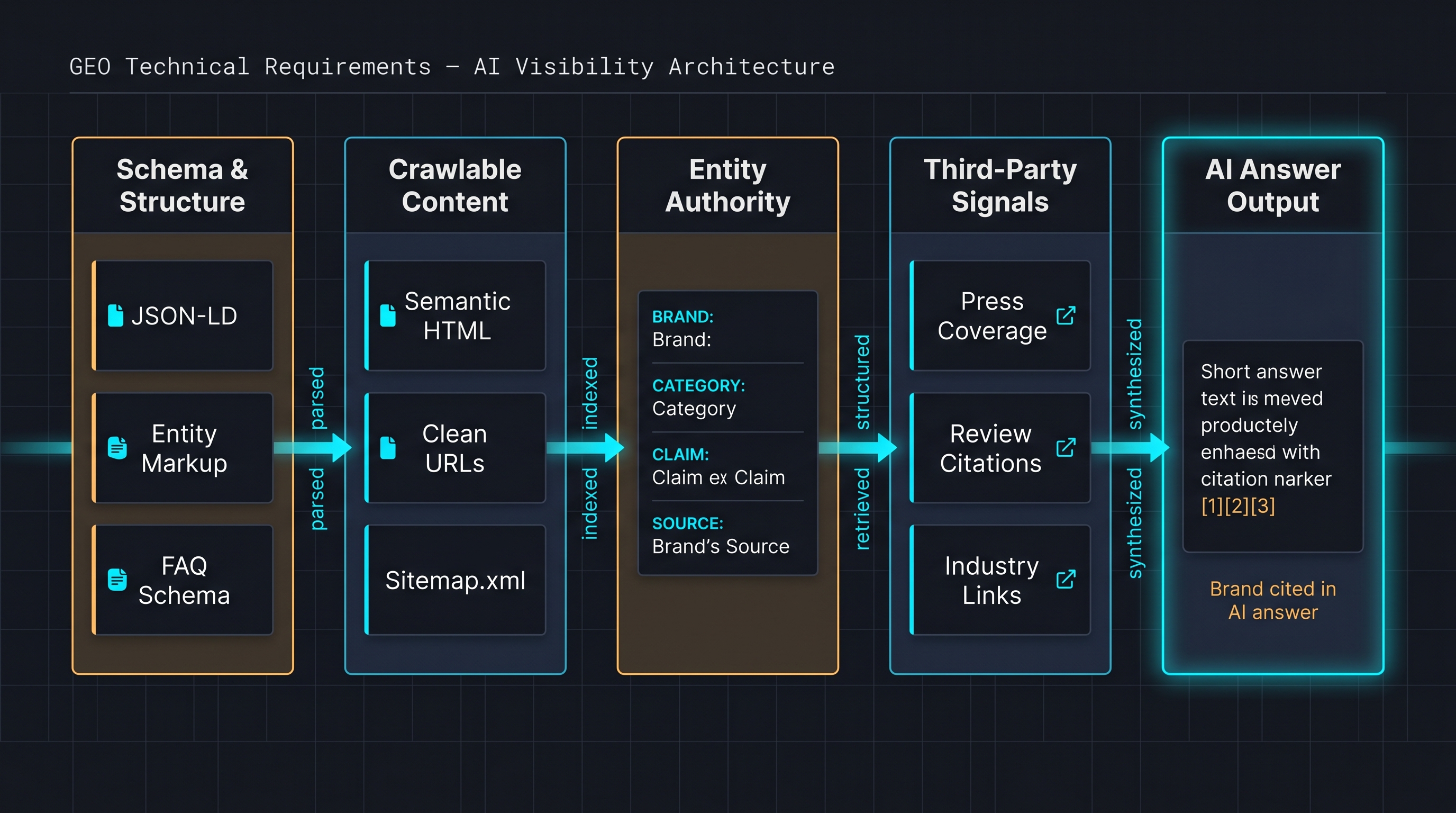
Task: Click the Brand cited in AI answer caption
Action: pyautogui.click(x=1273, y=600)
